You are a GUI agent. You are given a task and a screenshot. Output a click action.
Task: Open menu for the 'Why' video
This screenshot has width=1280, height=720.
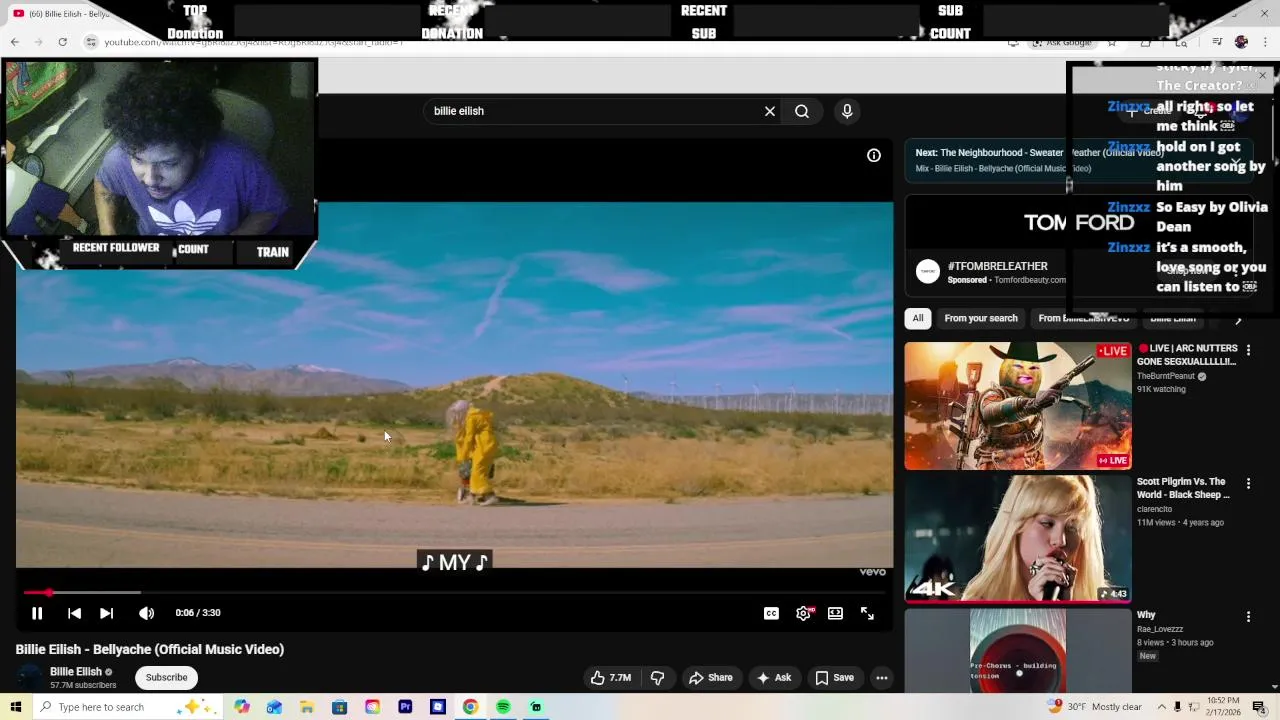1248,617
